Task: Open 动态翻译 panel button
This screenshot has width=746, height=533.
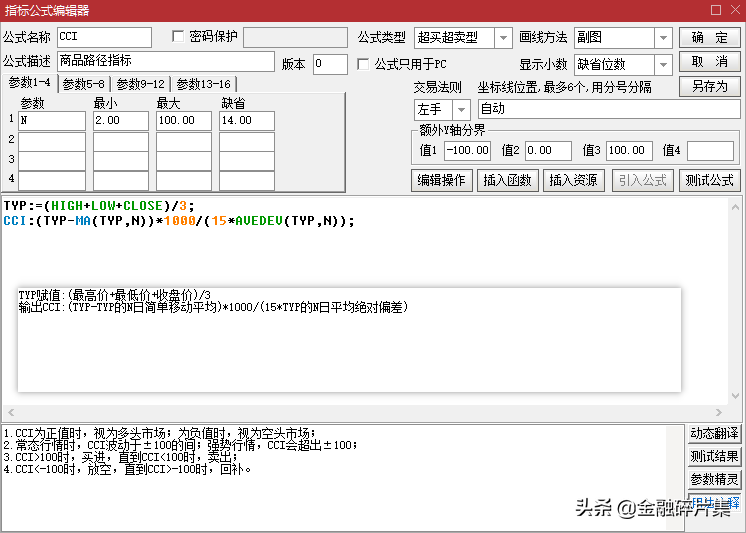Action: coord(714,433)
